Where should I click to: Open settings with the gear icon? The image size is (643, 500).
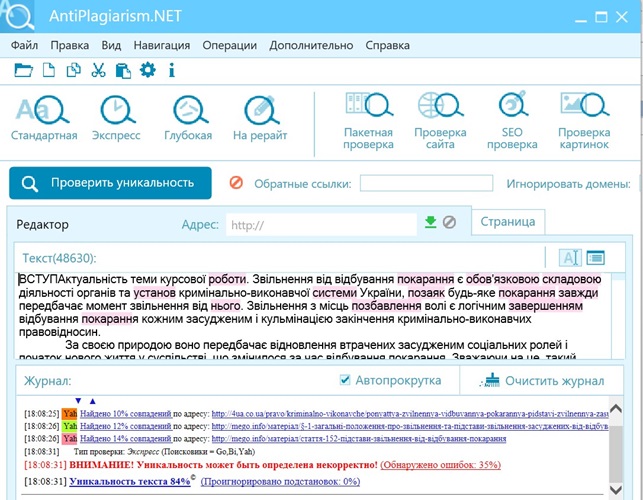(148, 70)
